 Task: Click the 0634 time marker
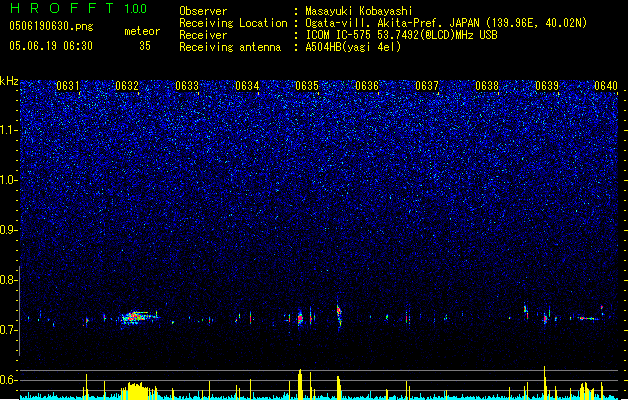tap(247, 86)
